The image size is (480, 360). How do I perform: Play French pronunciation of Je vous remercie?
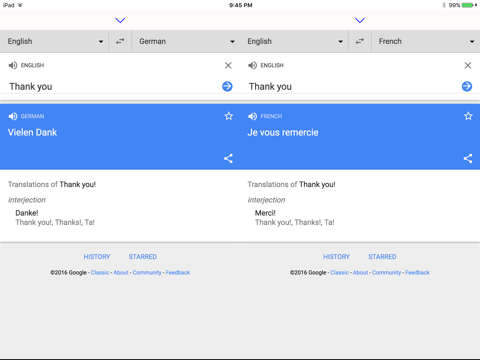(x=252, y=116)
